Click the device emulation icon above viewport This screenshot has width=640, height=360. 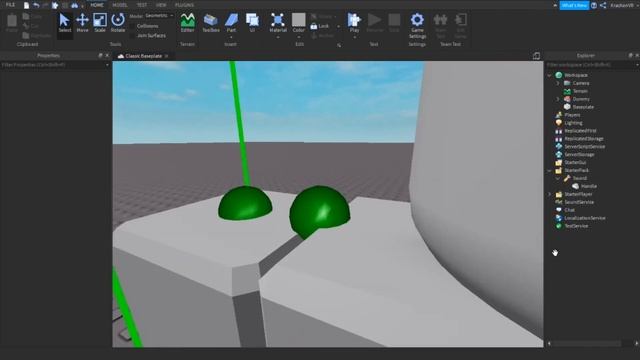point(536,56)
